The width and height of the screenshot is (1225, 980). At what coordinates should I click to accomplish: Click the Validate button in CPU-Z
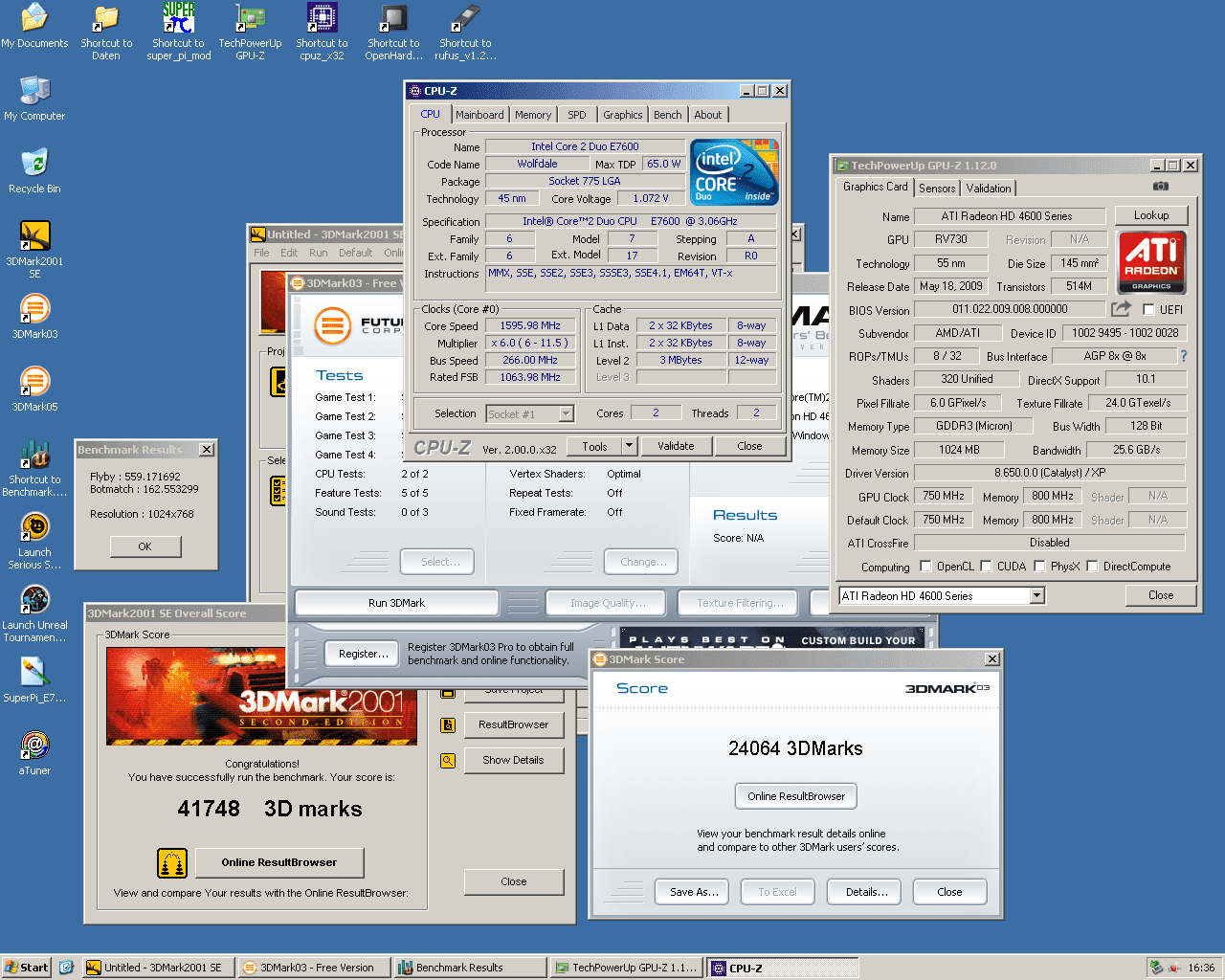tap(676, 446)
